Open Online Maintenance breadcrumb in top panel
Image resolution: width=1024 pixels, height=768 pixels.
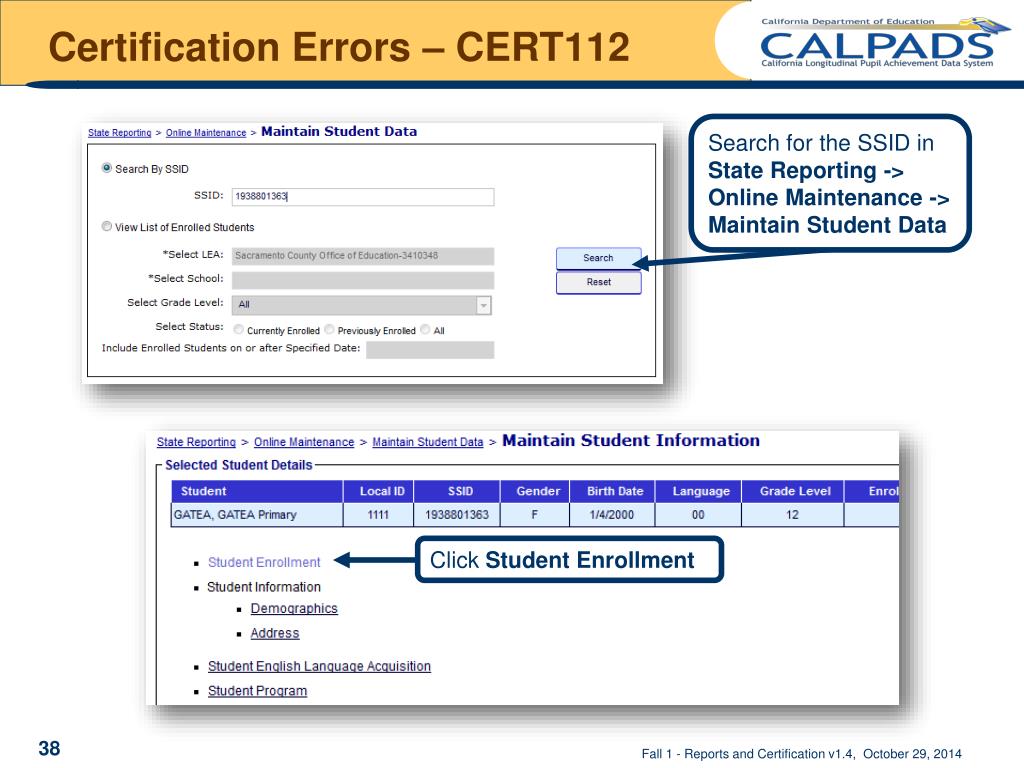[206, 133]
